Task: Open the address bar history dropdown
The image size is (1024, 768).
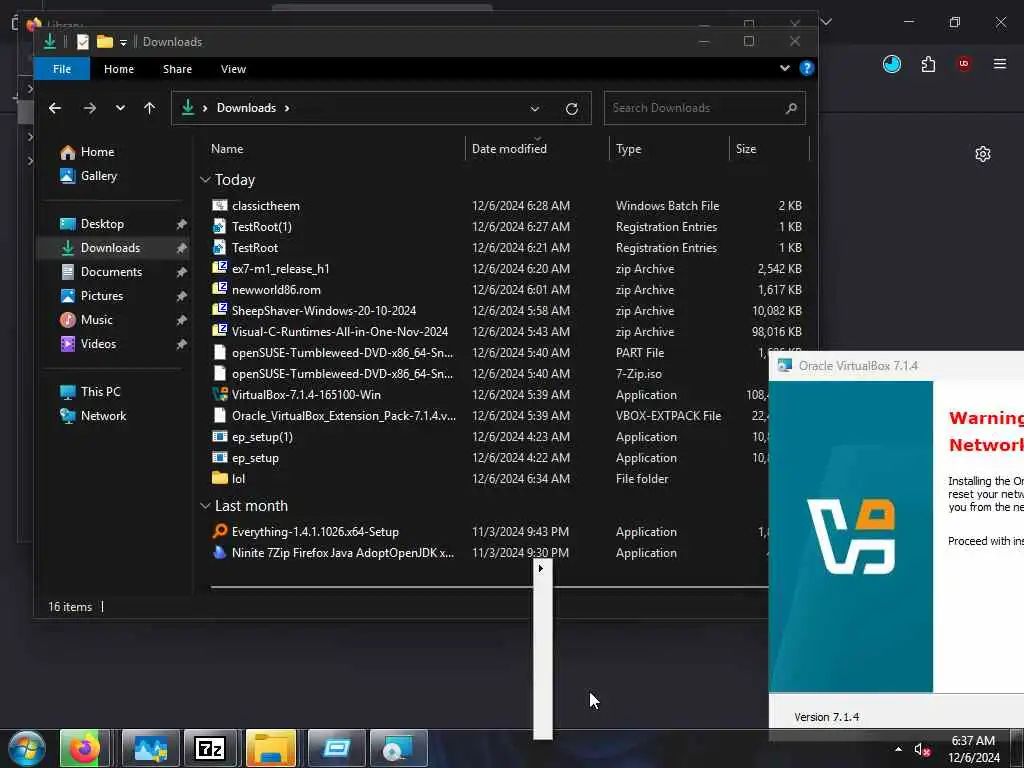Action: (x=535, y=108)
